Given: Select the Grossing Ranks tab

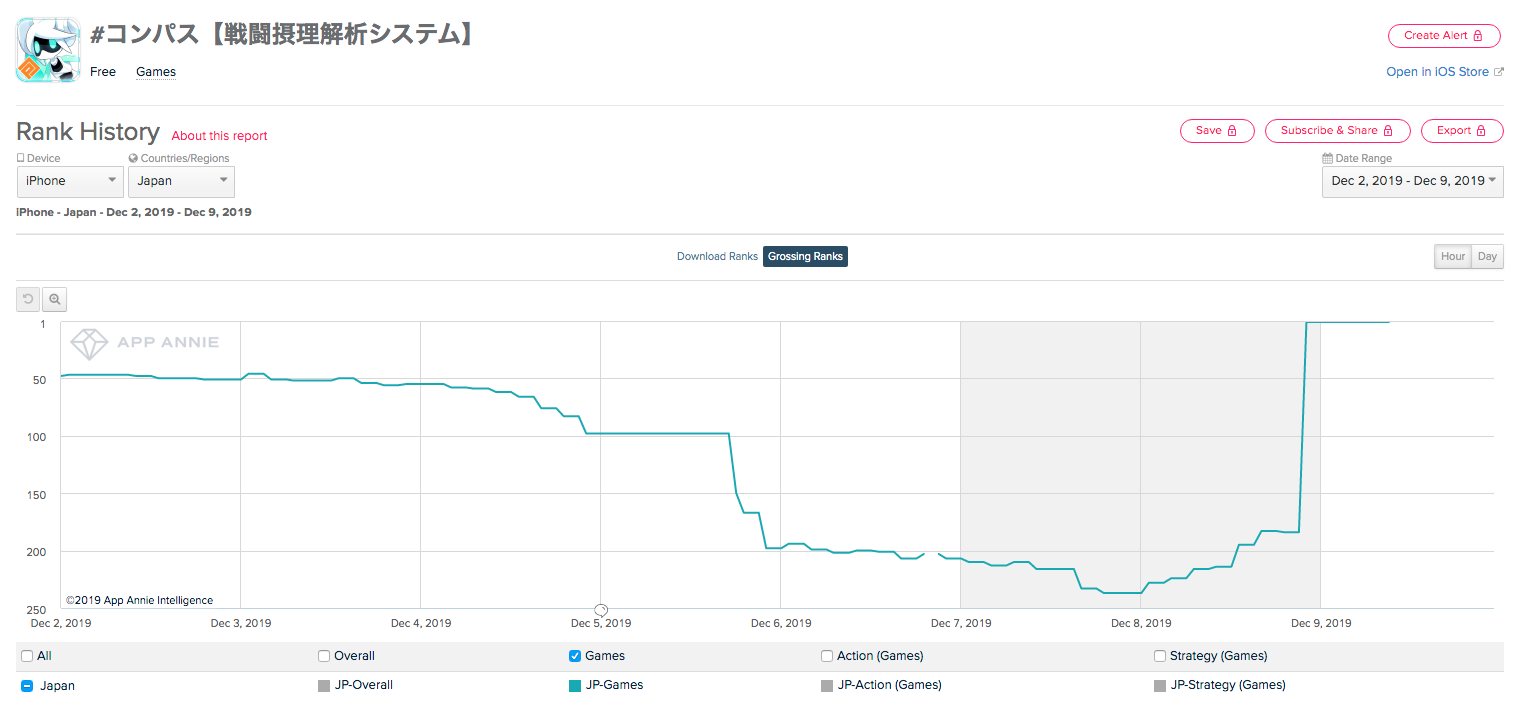Looking at the screenshot, I should (805, 257).
